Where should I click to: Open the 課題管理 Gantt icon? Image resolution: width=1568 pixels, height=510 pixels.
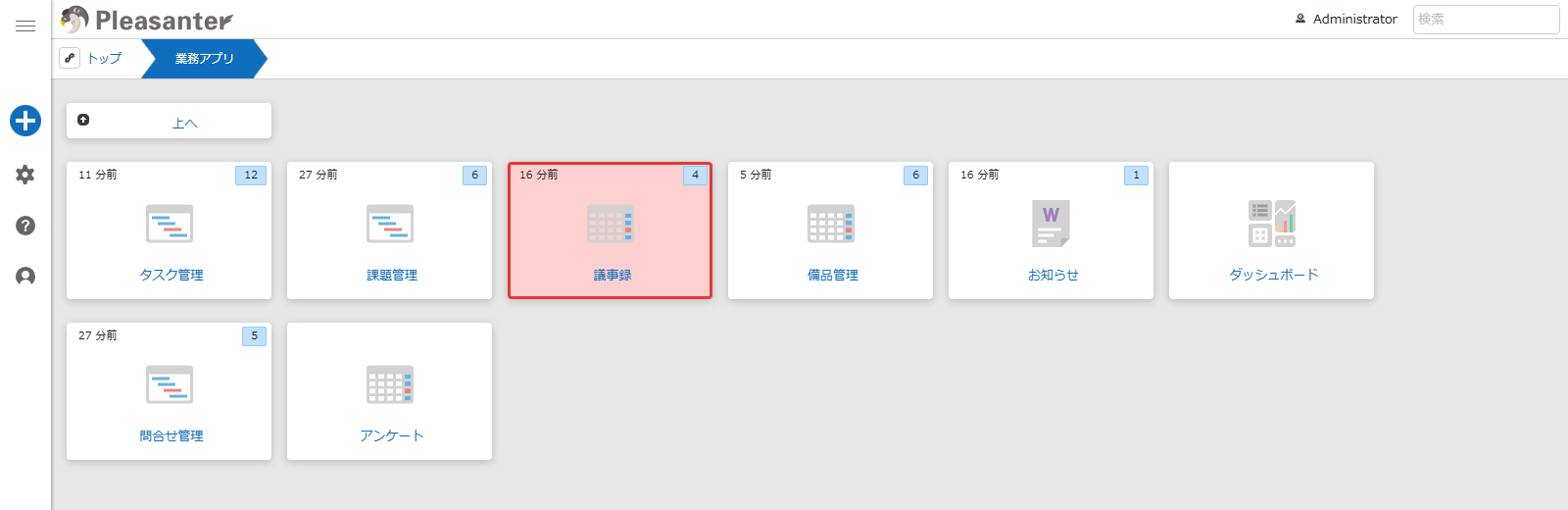[x=390, y=224]
